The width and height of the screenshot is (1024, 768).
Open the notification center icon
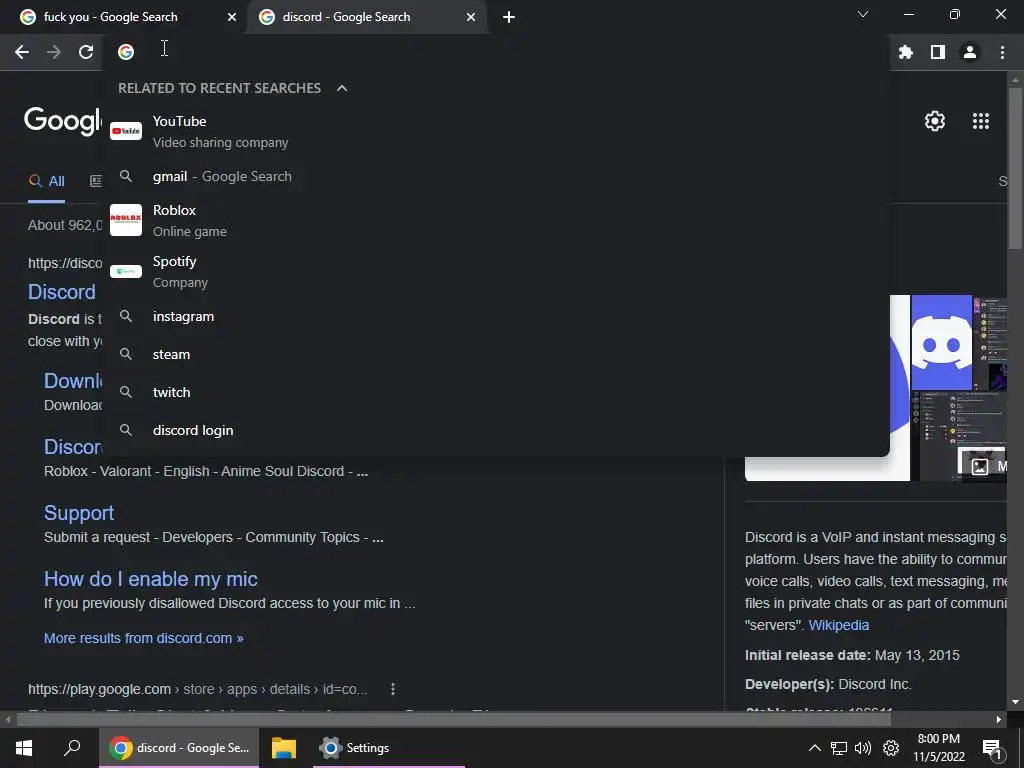click(992, 748)
